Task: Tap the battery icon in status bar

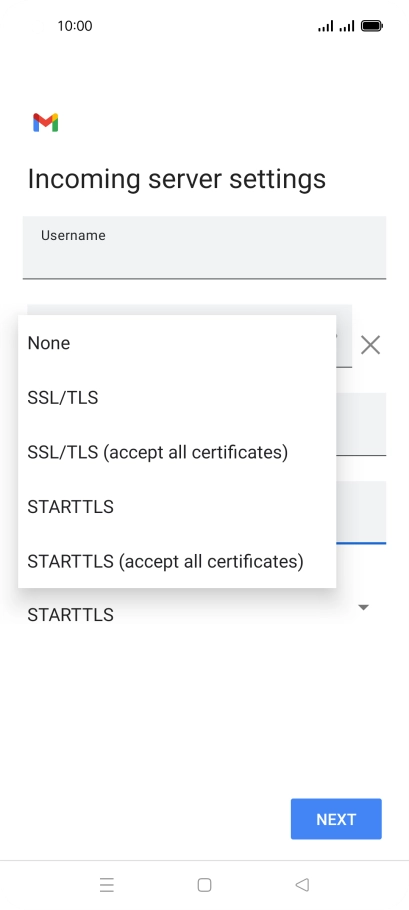Action: (x=371, y=26)
